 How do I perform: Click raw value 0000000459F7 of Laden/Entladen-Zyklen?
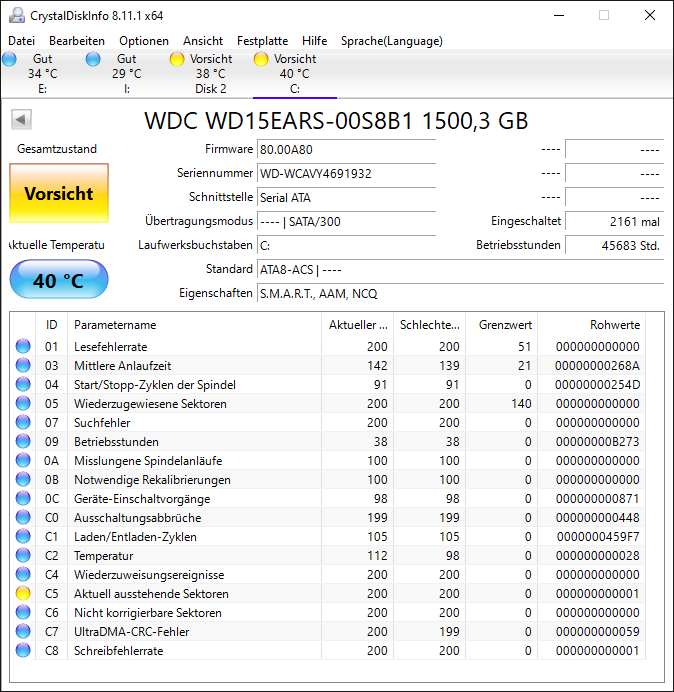pyautogui.click(x=597, y=537)
